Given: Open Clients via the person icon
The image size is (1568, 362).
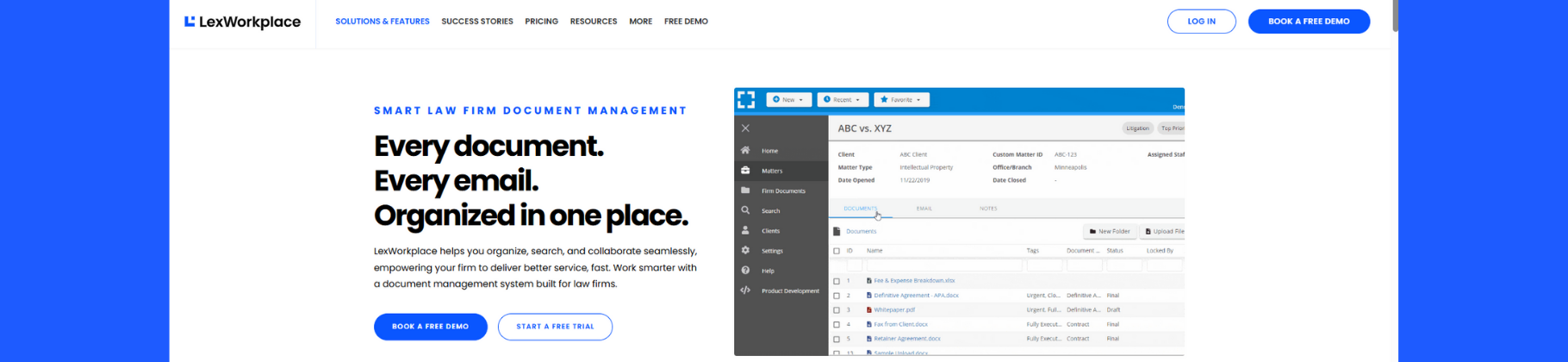Looking at the screenshot, I should [745, 230].
